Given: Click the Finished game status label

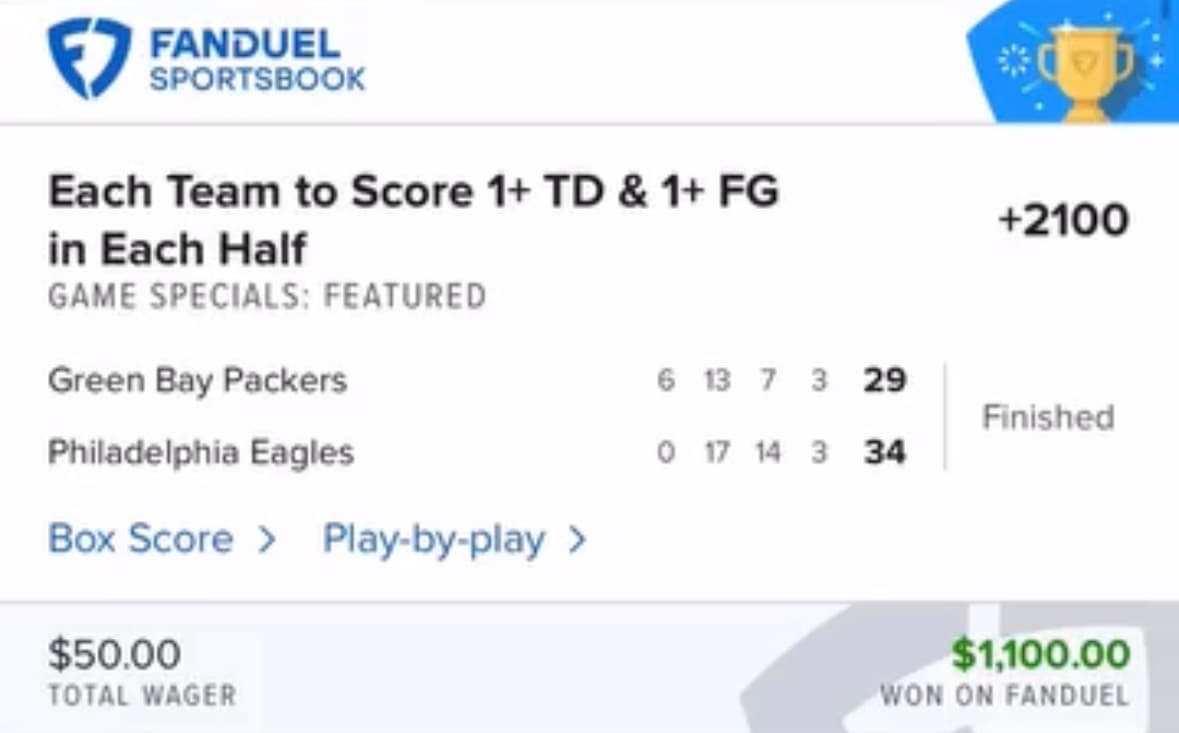Looking at the screenshot, I should click(x=1048, y=417).
